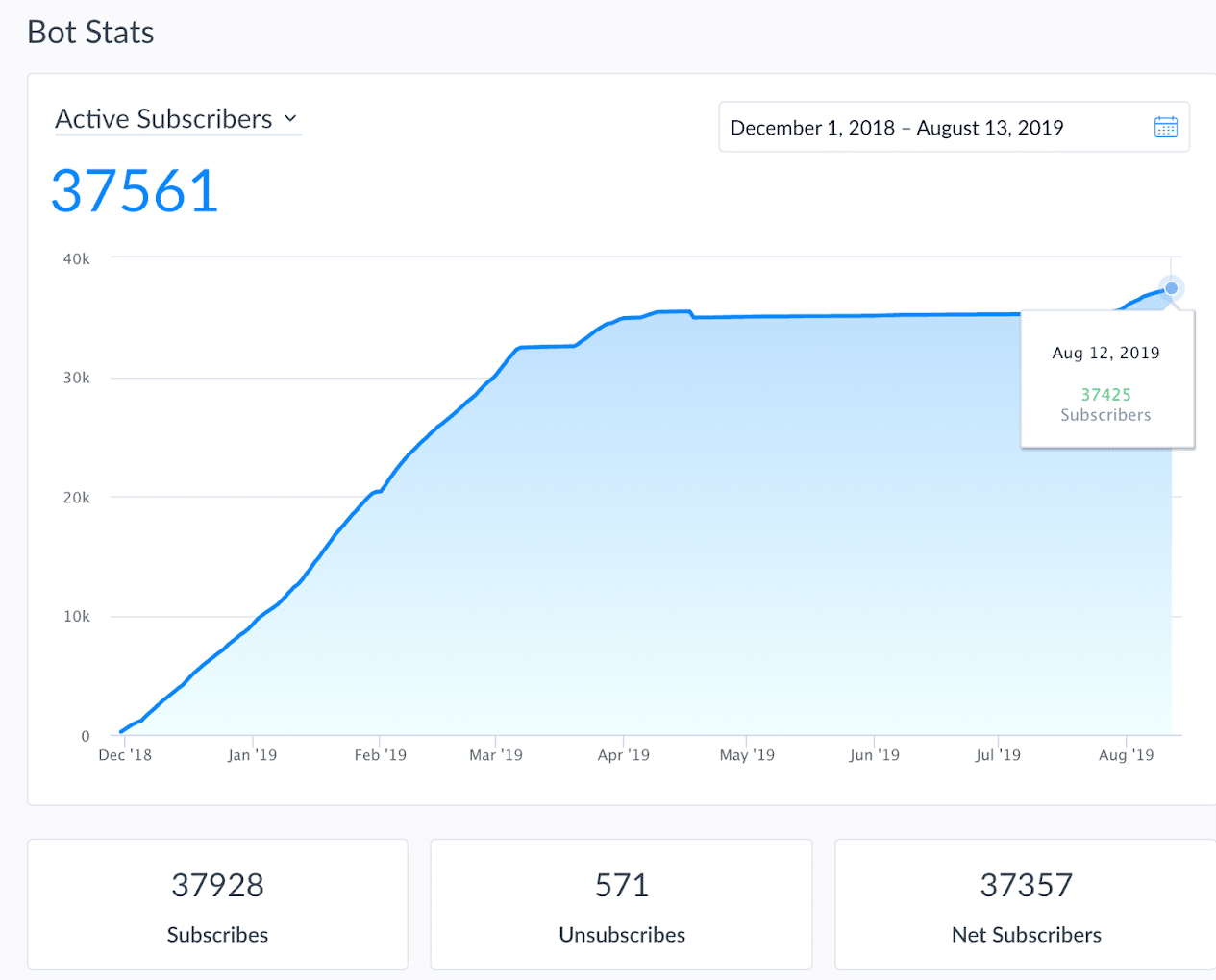Open the Unsubscribes stat card showing 571
Screen dimensions: 1216x980
[x=621, y=904]
